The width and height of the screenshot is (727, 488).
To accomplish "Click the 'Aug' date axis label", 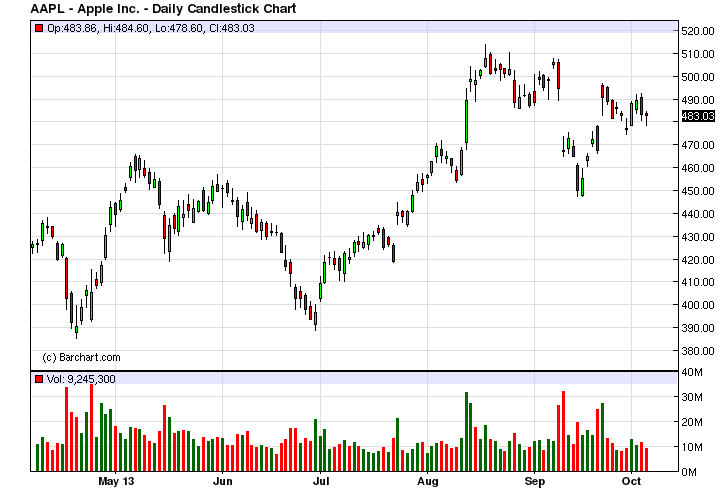I will tap(427, 482).
